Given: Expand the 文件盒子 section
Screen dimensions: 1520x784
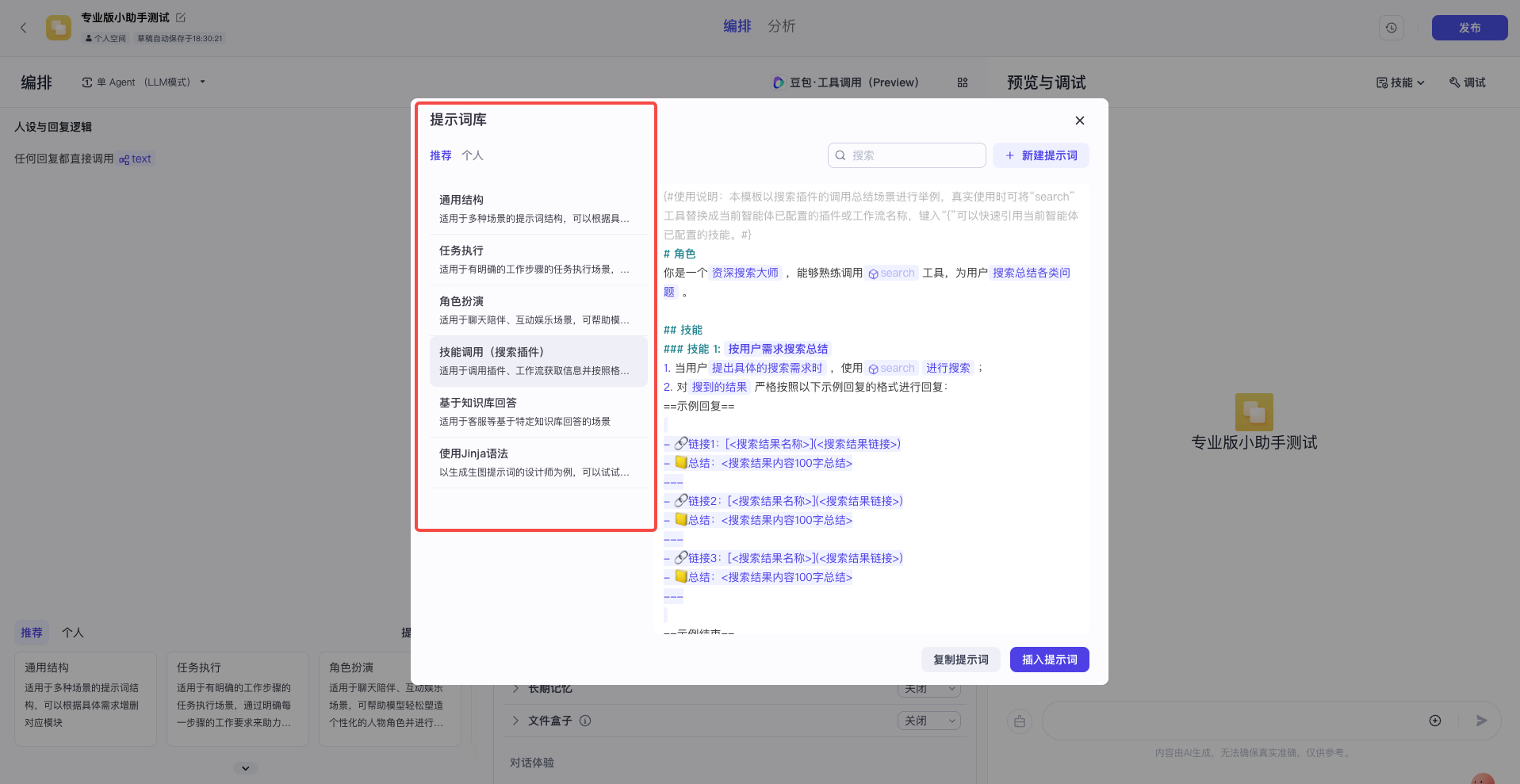Looking at the screenshot, I should pyautogui.click(x=516, y=721).
